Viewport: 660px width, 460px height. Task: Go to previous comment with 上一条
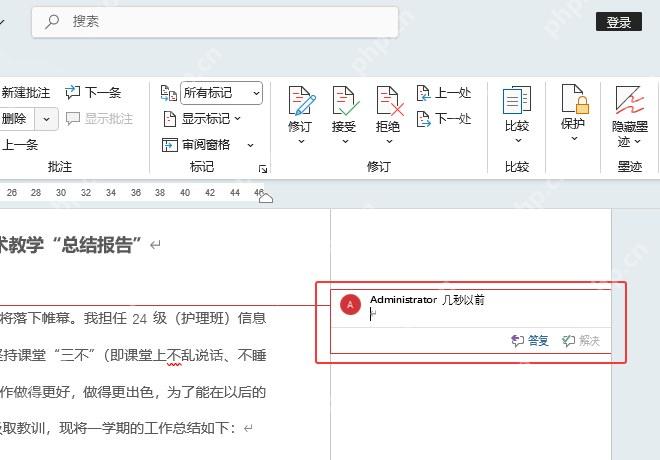19,145
